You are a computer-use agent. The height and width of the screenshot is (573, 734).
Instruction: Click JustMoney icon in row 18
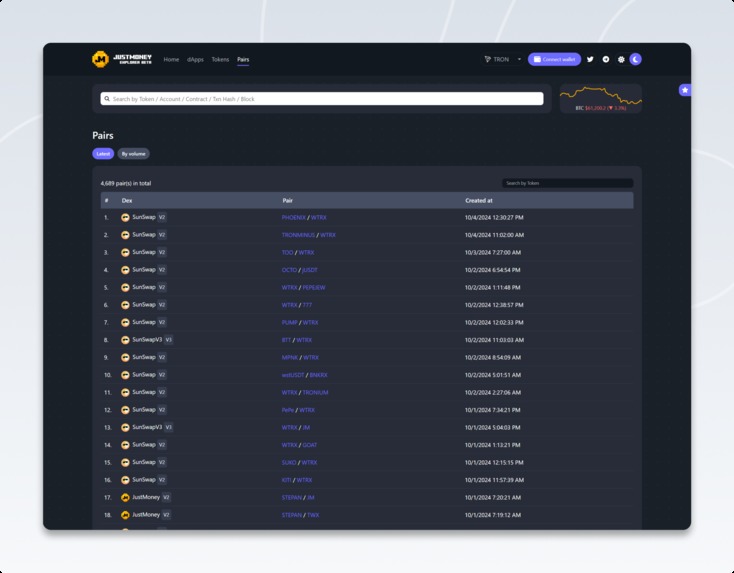(125, 515)
